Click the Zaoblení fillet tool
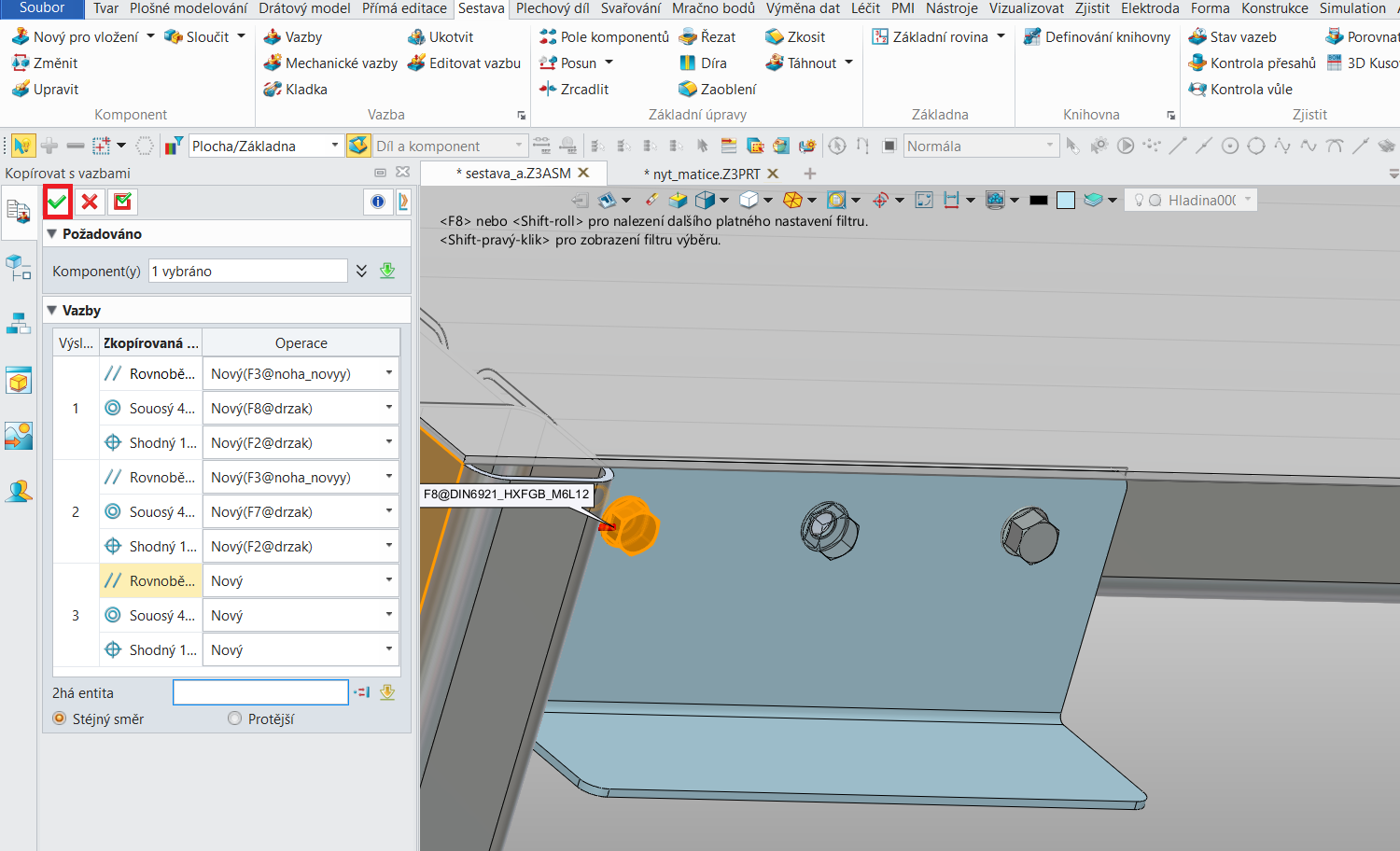The image size is (1400, 851). [x=717, y=90]
